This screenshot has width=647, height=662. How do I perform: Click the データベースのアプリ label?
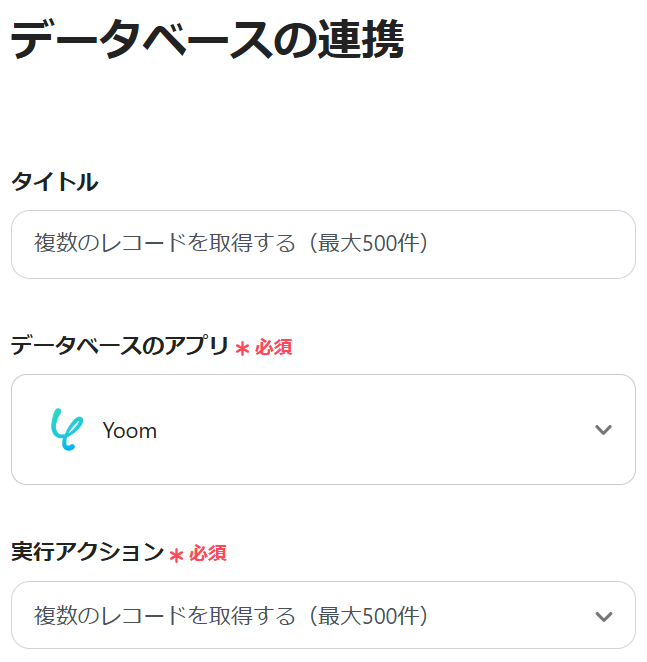tap(120, 346)
